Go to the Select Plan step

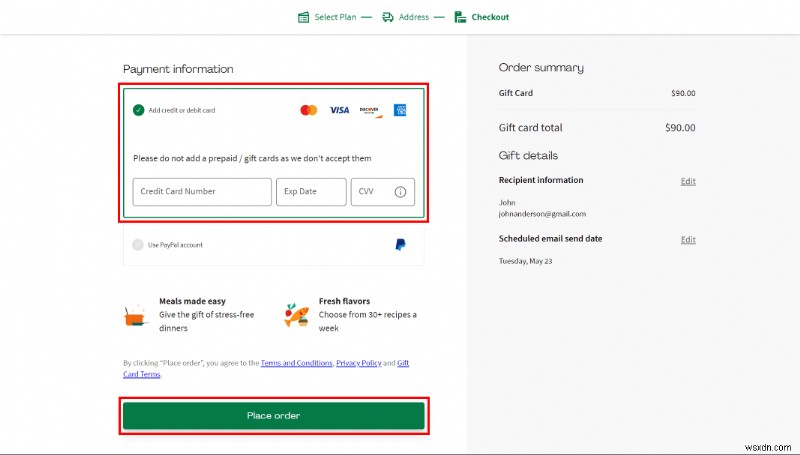click(x=335, y=17)
